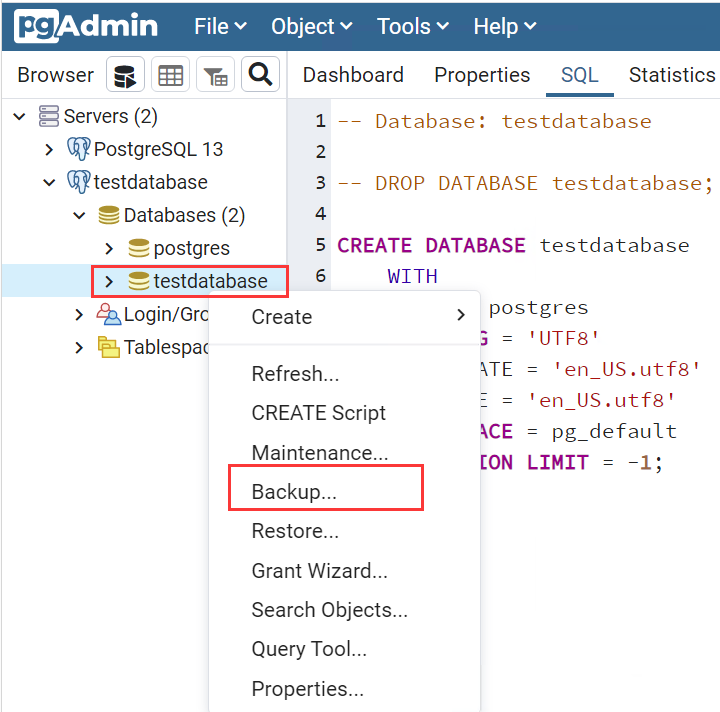Expand the PostgreSQL 13 server node
720x712 pixels.
49,149
